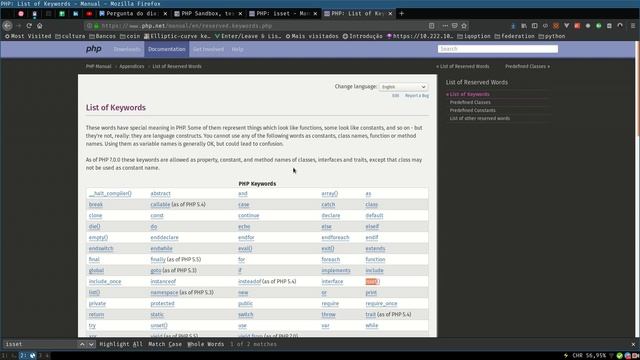Image resolution: width=640 pixels, height=360 pixels.
Task: Toggle Match Case in find bar
Action: pos(165,344)
